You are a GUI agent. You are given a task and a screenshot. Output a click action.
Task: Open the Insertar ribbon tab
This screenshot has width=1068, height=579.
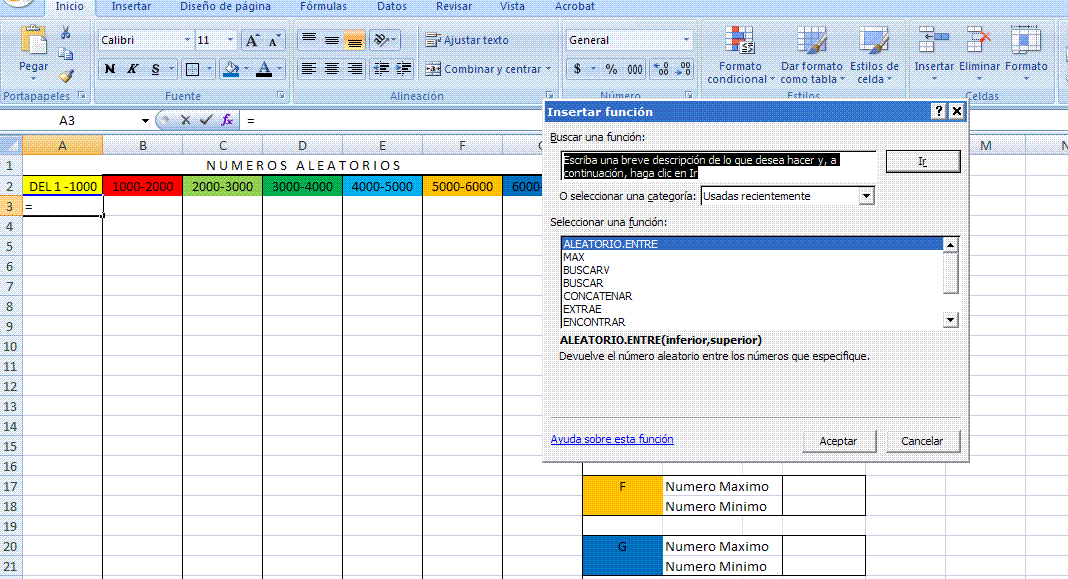click(x=131, y=6)
